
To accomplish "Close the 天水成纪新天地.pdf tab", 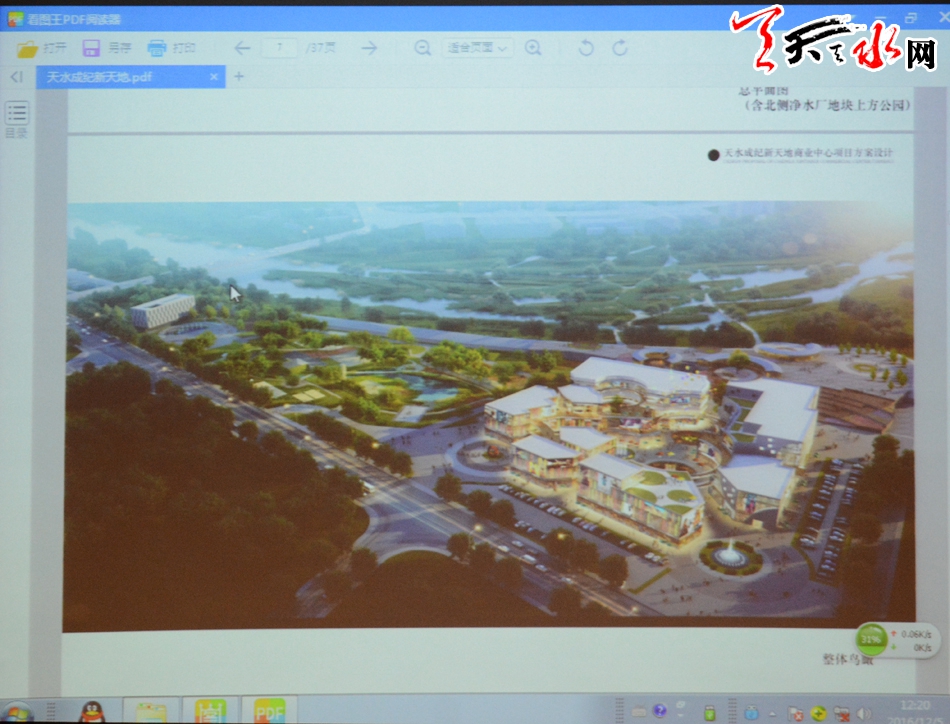I will coord(214,77).
